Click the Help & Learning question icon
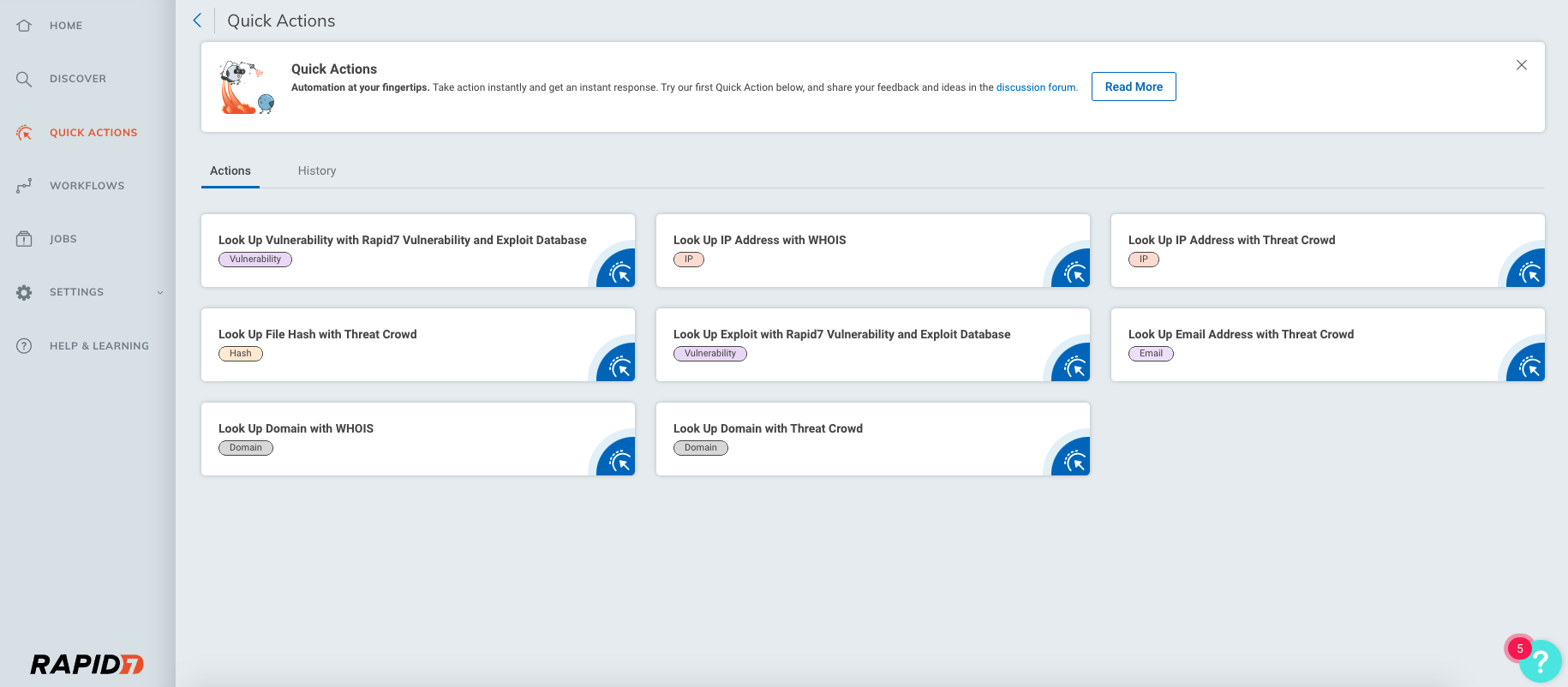This screenshot has width=1568, height=687. (x=24, y=346)
